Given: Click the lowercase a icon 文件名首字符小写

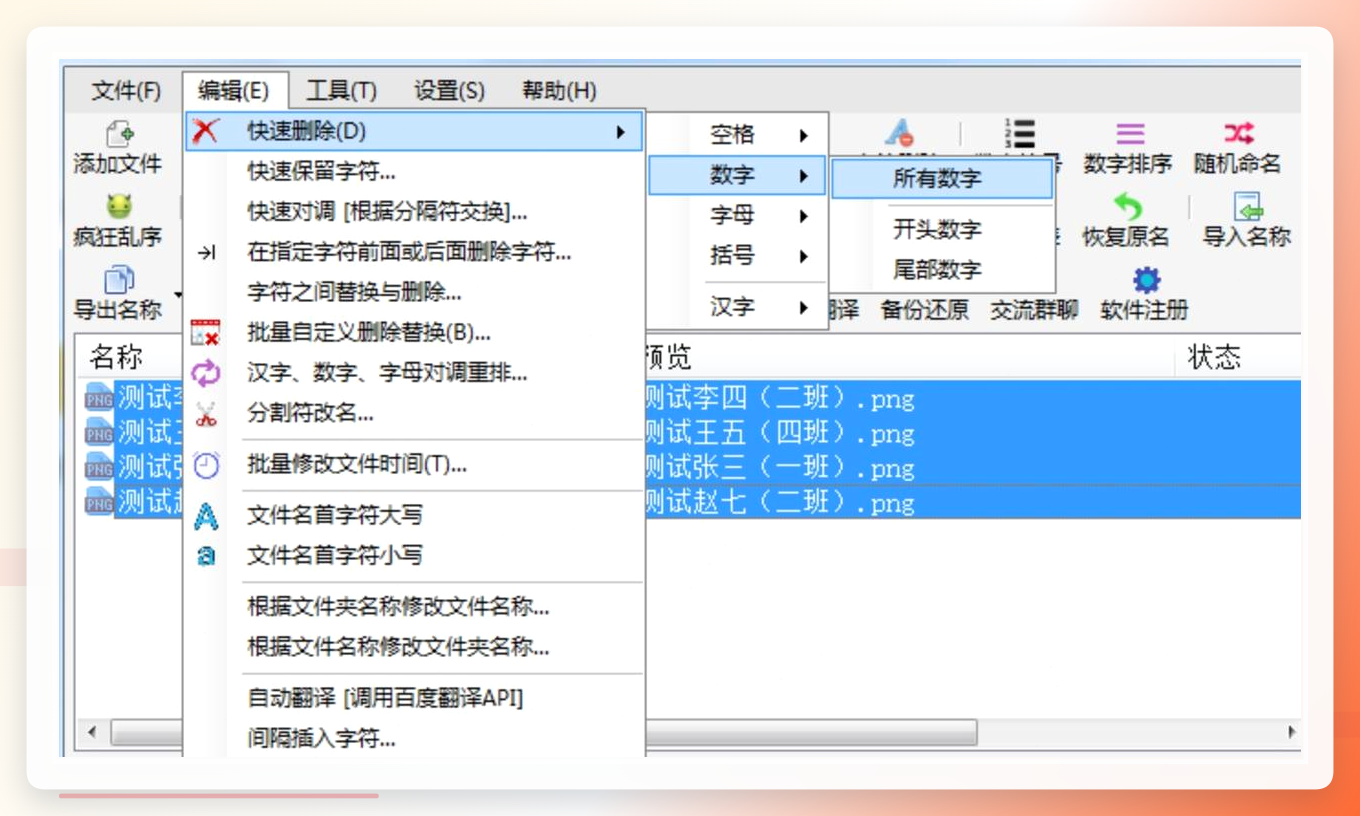Looking at the screenshot, I should [206, 556].
